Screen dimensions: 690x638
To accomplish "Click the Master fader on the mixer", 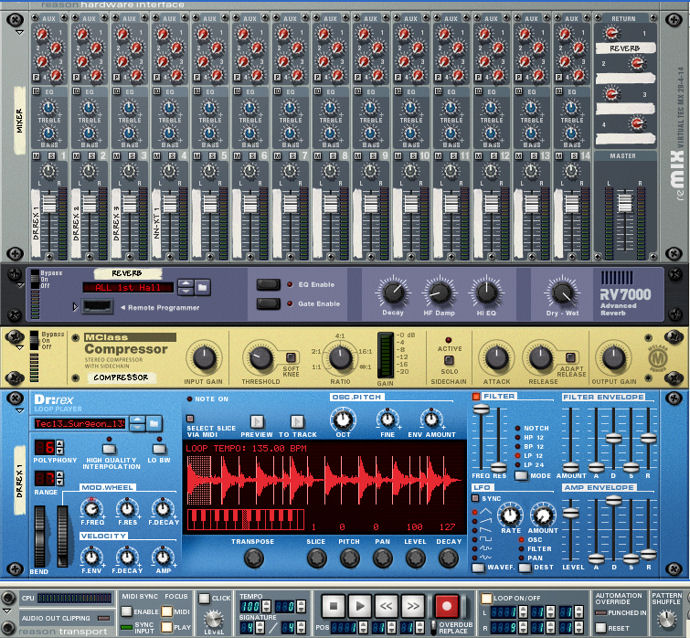I will coord(624,202).
